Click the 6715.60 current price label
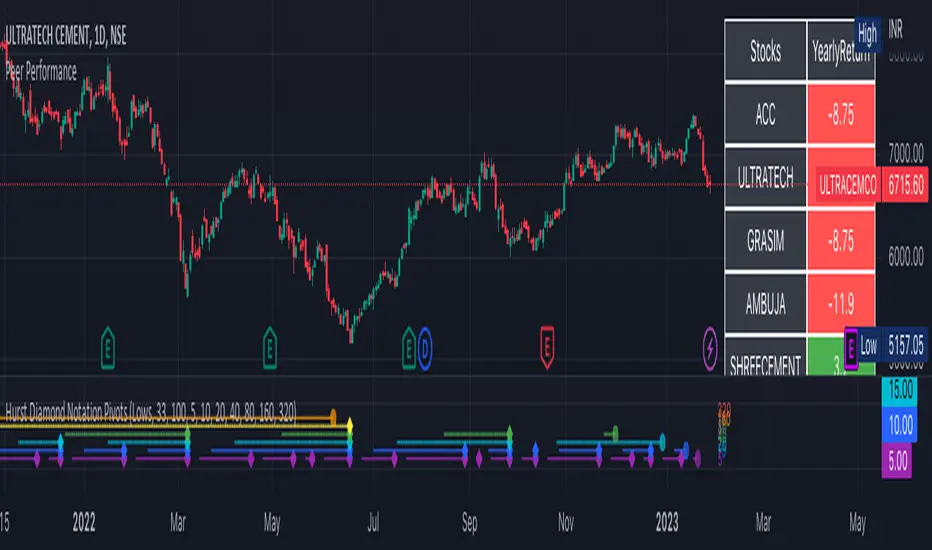 point(905,186)
